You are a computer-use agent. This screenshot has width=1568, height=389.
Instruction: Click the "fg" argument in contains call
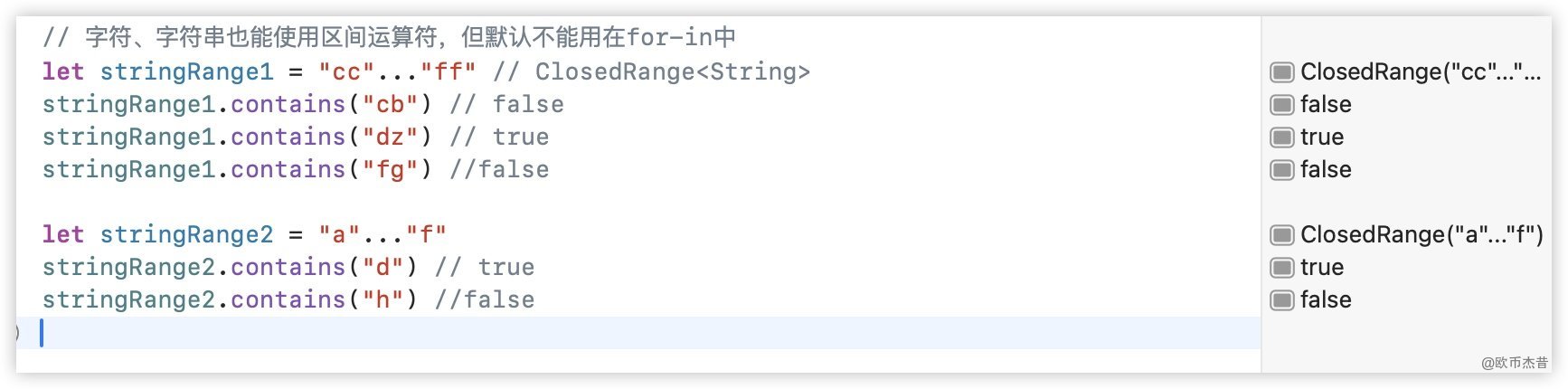[390, 170]
